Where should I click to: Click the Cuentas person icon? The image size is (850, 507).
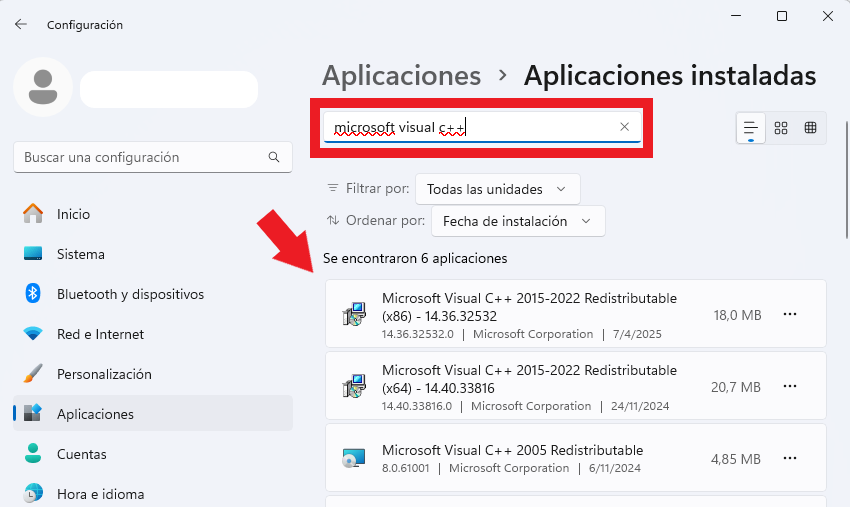(x=33, y=453)
